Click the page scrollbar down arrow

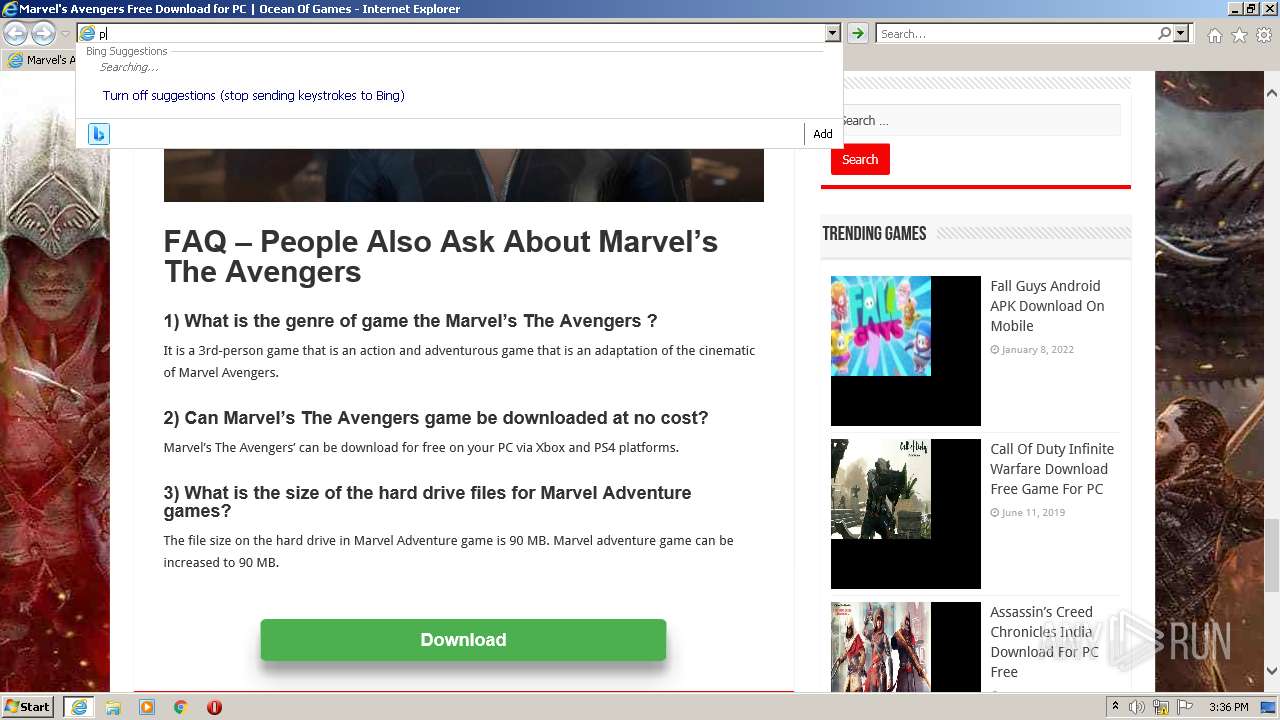tap(1271, 671)
